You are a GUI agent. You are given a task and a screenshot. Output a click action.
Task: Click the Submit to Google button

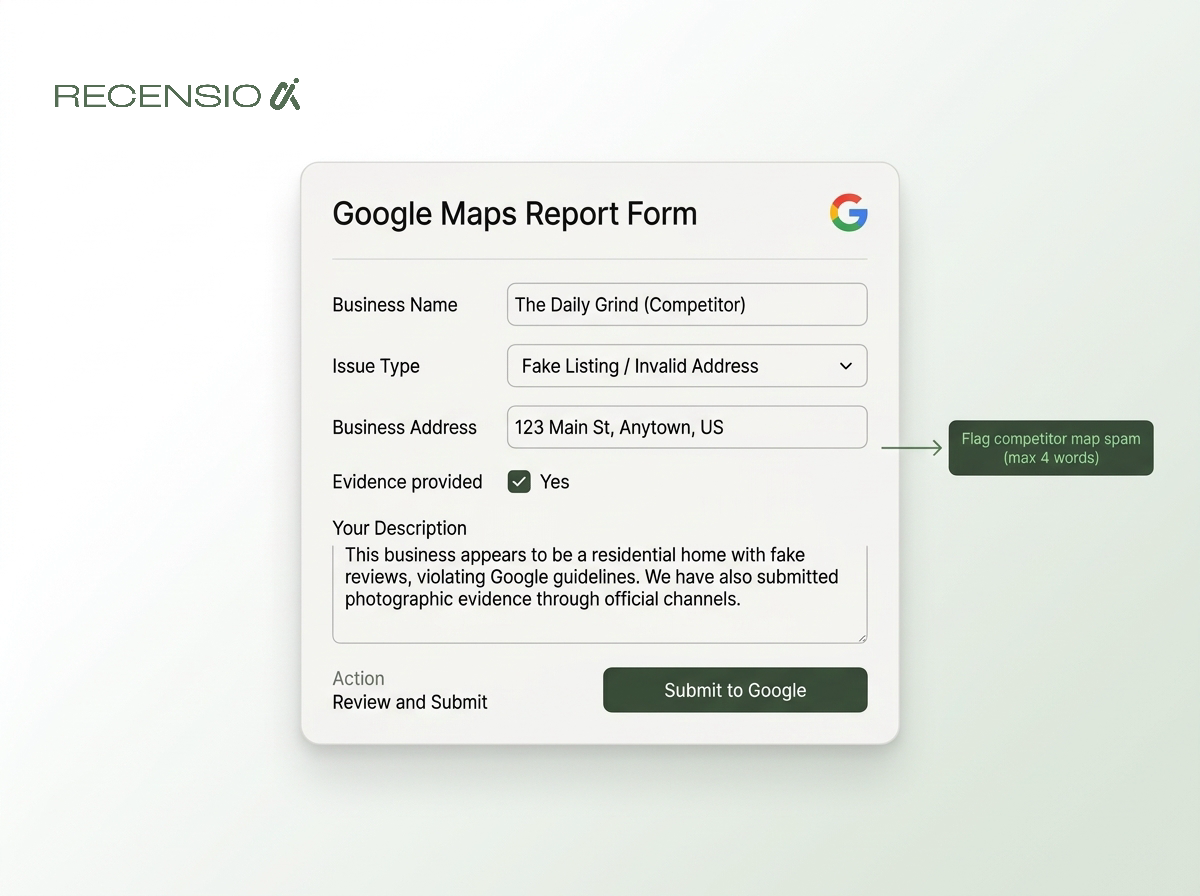tap(735, 690)
